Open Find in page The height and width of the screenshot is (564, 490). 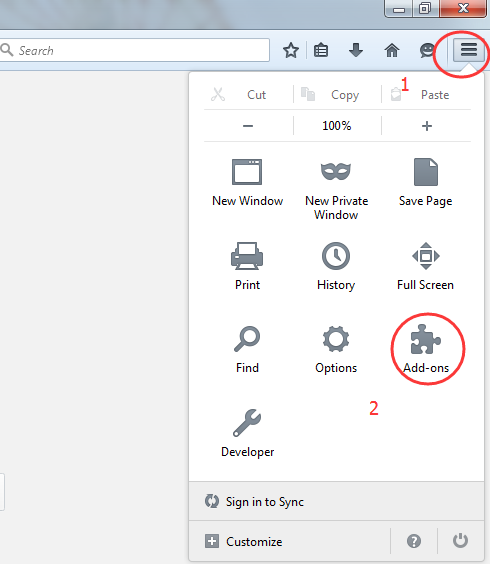(247, 350)
